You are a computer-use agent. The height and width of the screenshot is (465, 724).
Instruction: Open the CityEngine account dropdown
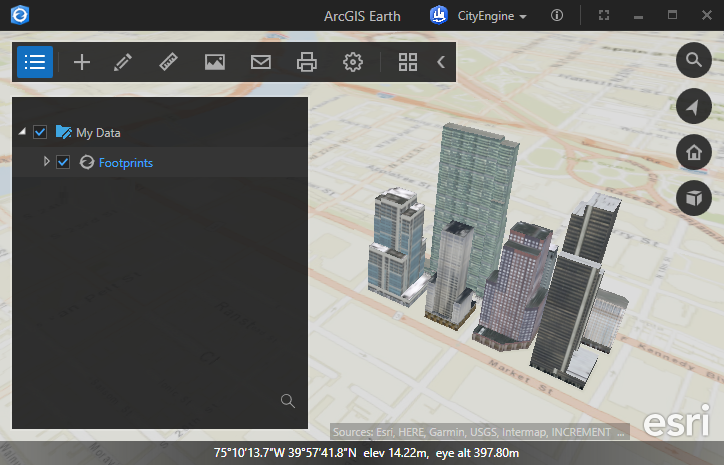478,16
